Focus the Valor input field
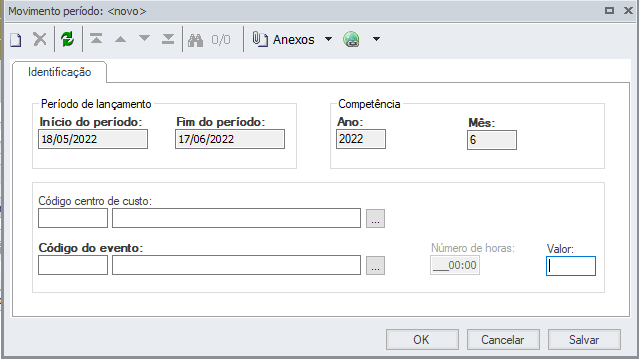 tap(571, 266)
